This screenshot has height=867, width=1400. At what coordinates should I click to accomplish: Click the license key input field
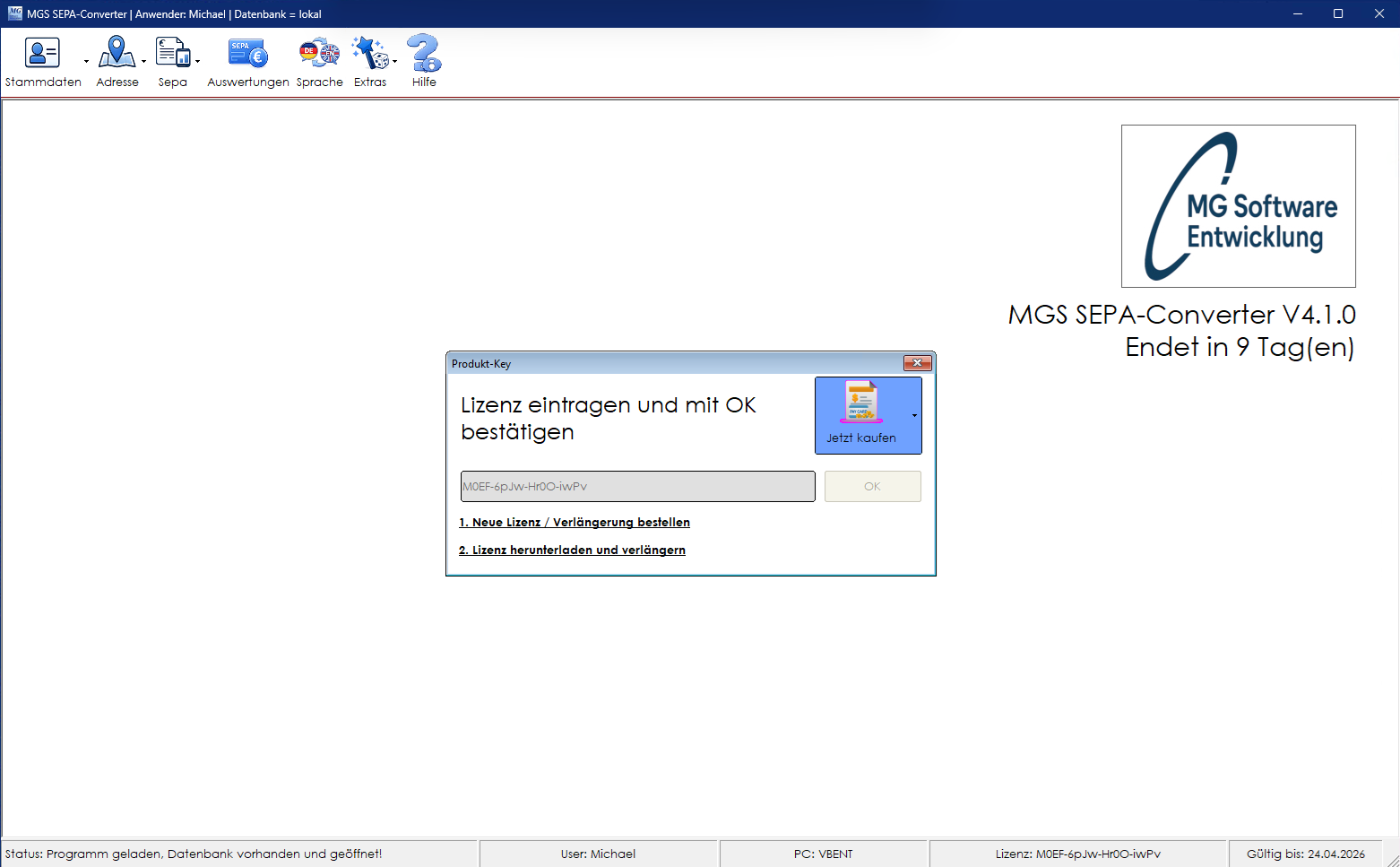(x=637, y=486)
